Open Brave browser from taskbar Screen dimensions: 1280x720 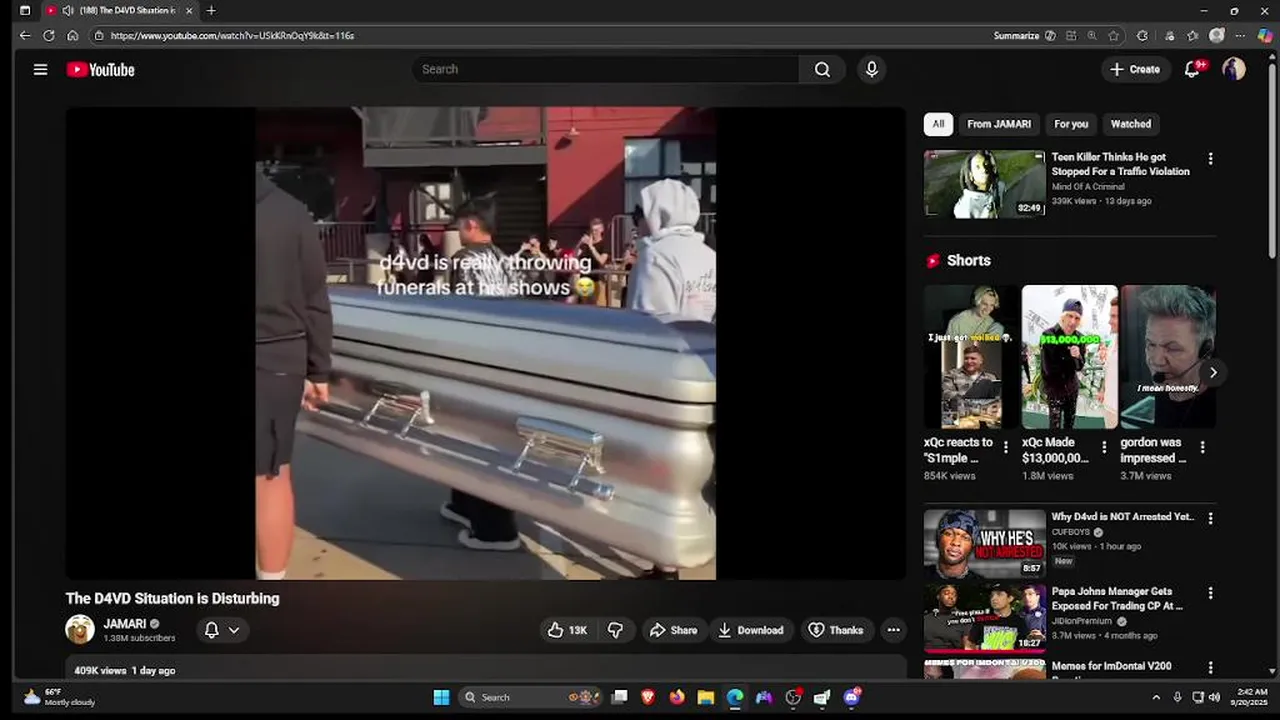648,697
